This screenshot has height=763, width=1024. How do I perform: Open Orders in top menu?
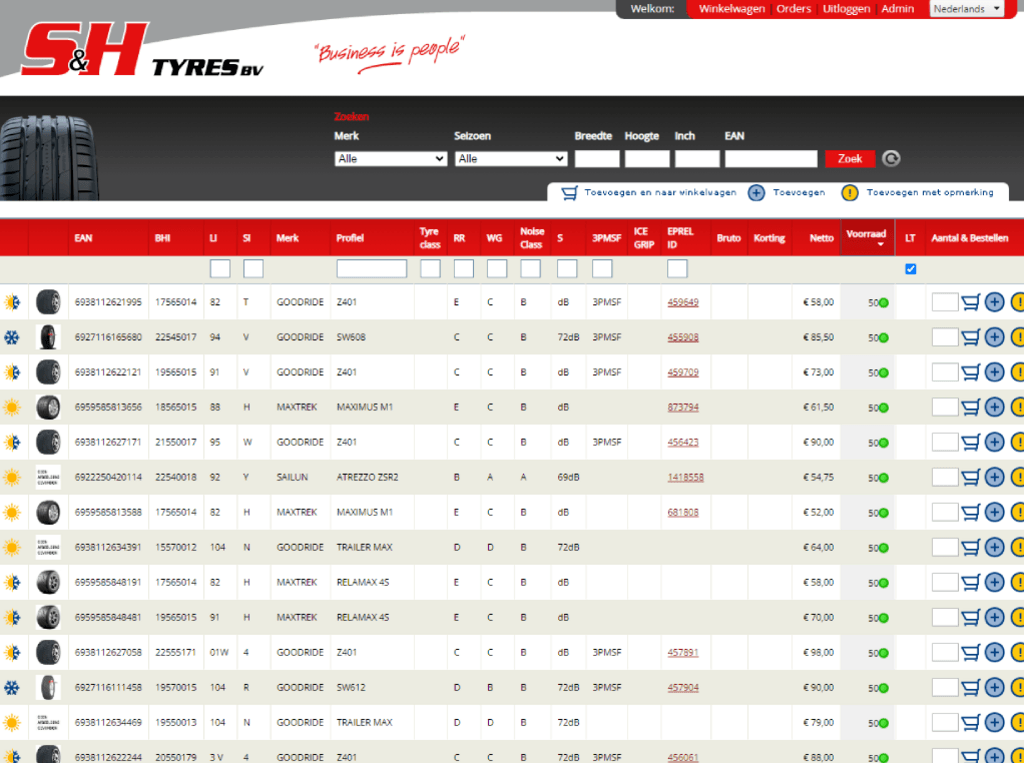pos(793,8)
